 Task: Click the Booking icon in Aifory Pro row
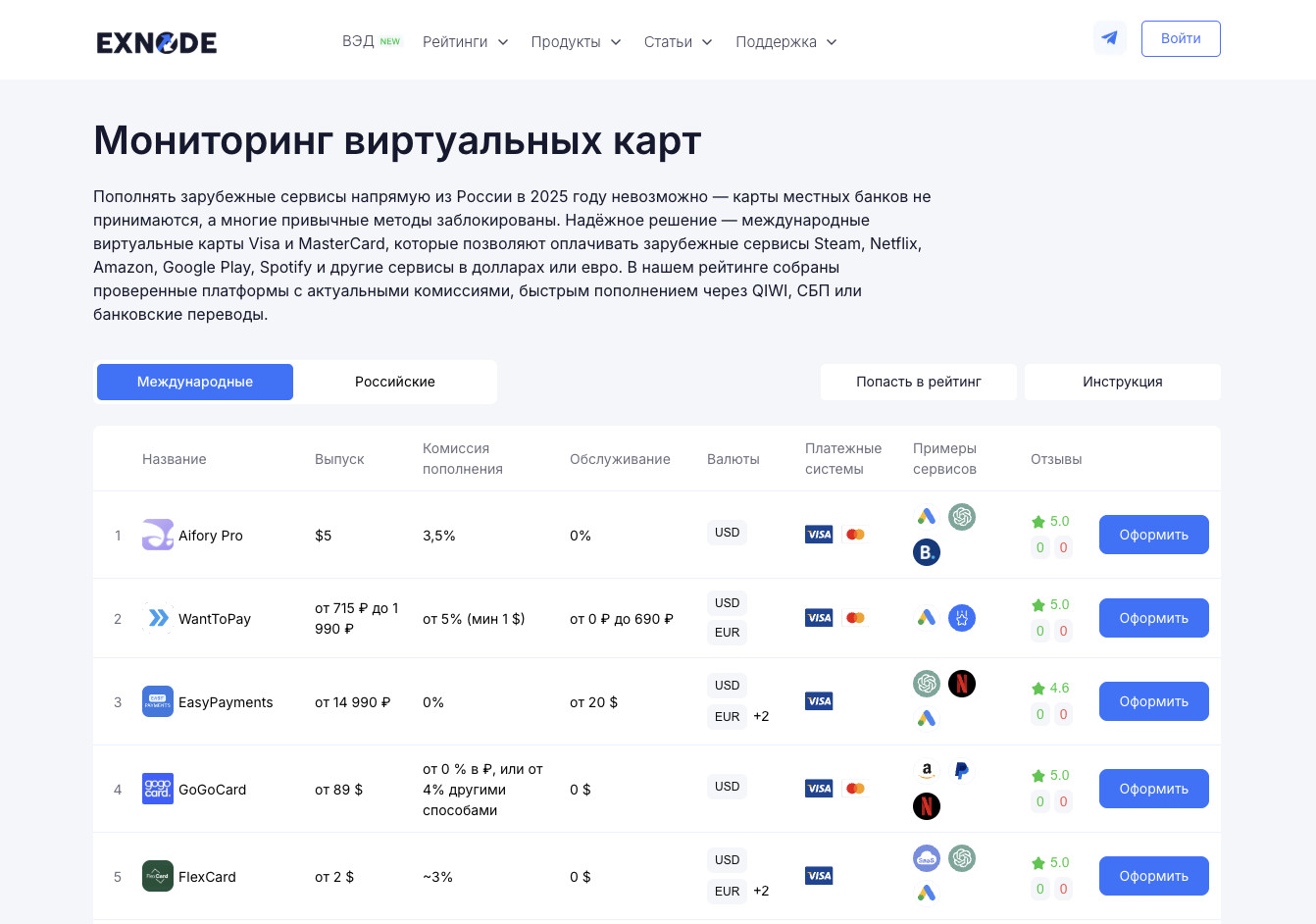927,552
